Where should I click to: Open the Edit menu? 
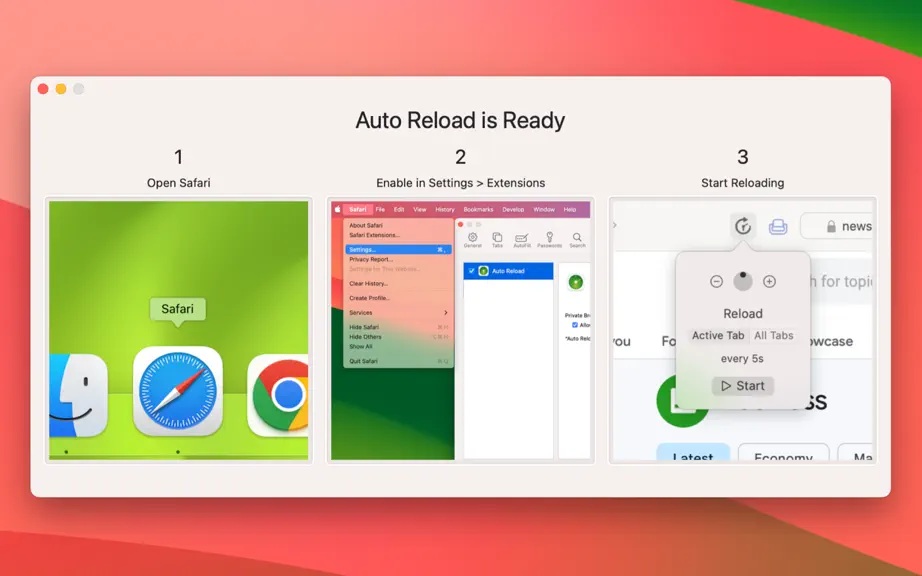(x=399, y=209)
